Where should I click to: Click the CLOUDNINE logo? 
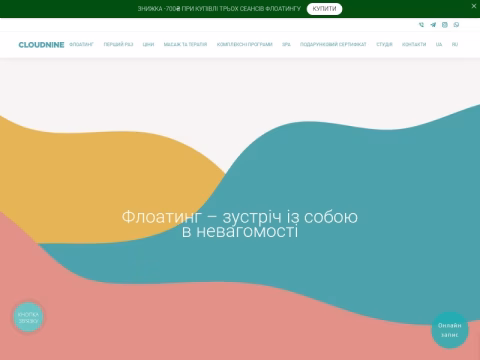pyautogui.click(x=41, y=45)
